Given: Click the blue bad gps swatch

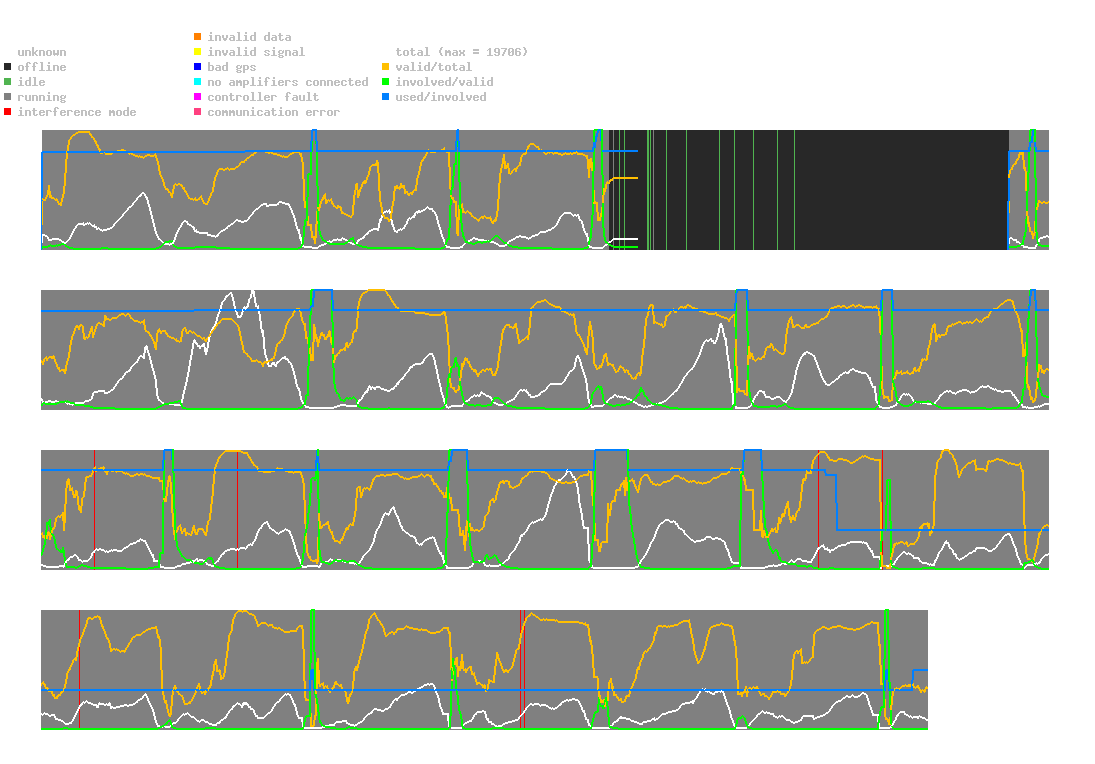Looking at the screenshot, I should pyautogui.click(x=198, y=67).
